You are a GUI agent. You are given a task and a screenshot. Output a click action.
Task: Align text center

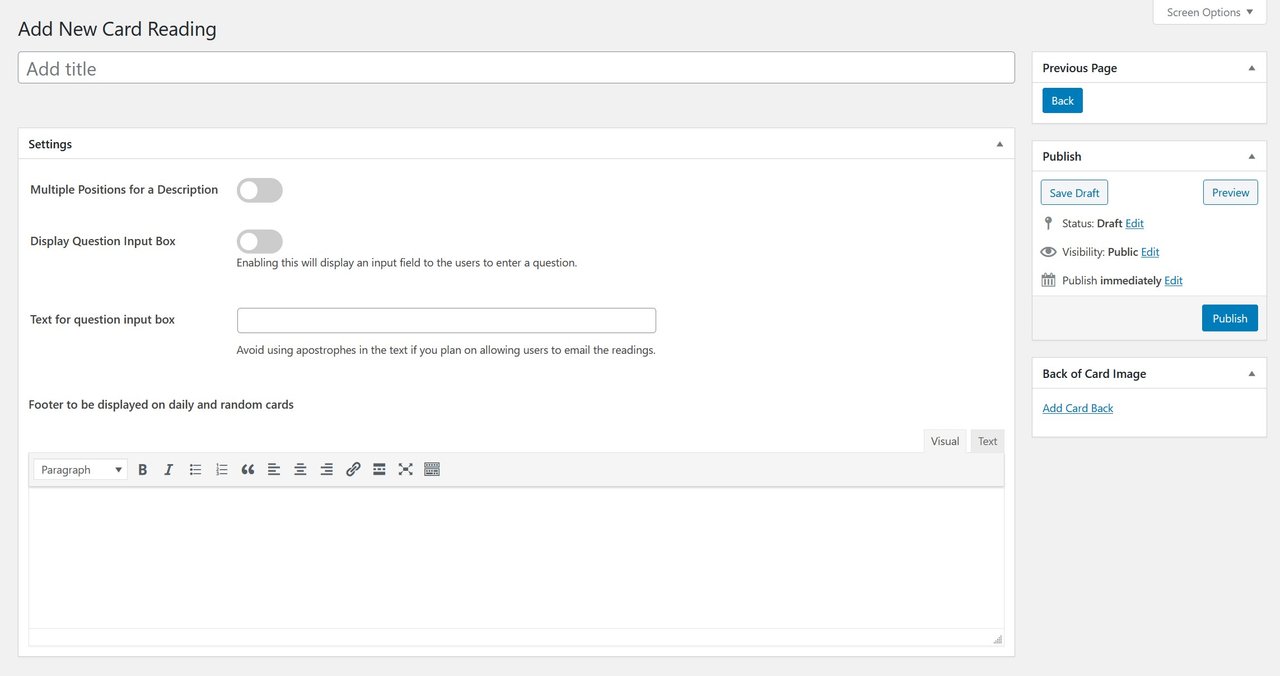pyautogui.click(x=300, y=469)
